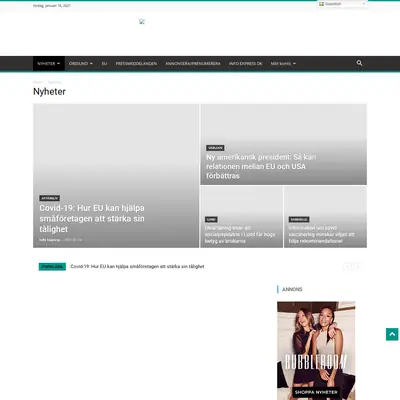
Task: Open INFO EXPRESS DK menu item
Action: coord(245,64)
